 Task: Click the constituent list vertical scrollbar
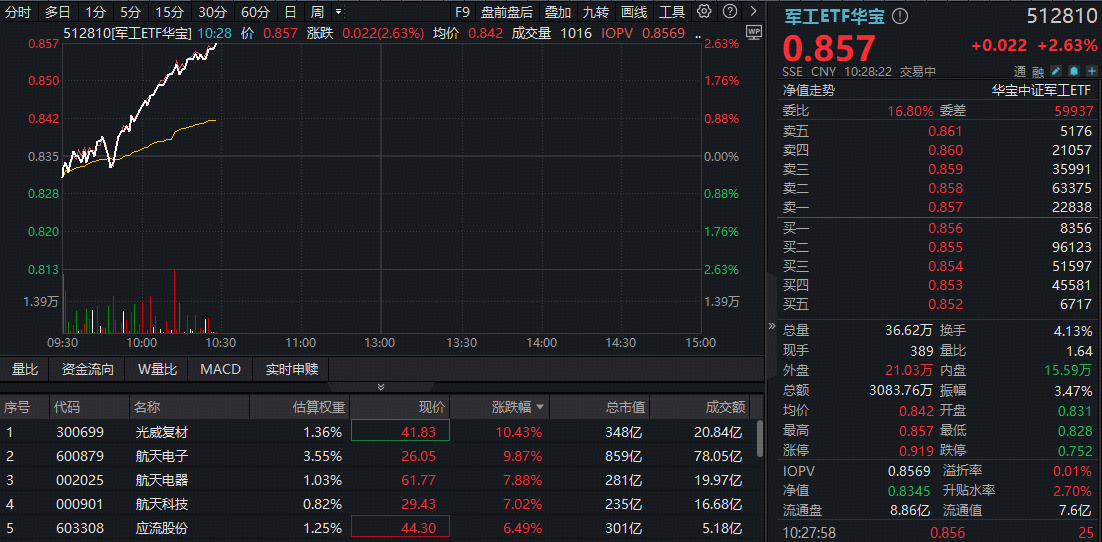pos(759,437)
